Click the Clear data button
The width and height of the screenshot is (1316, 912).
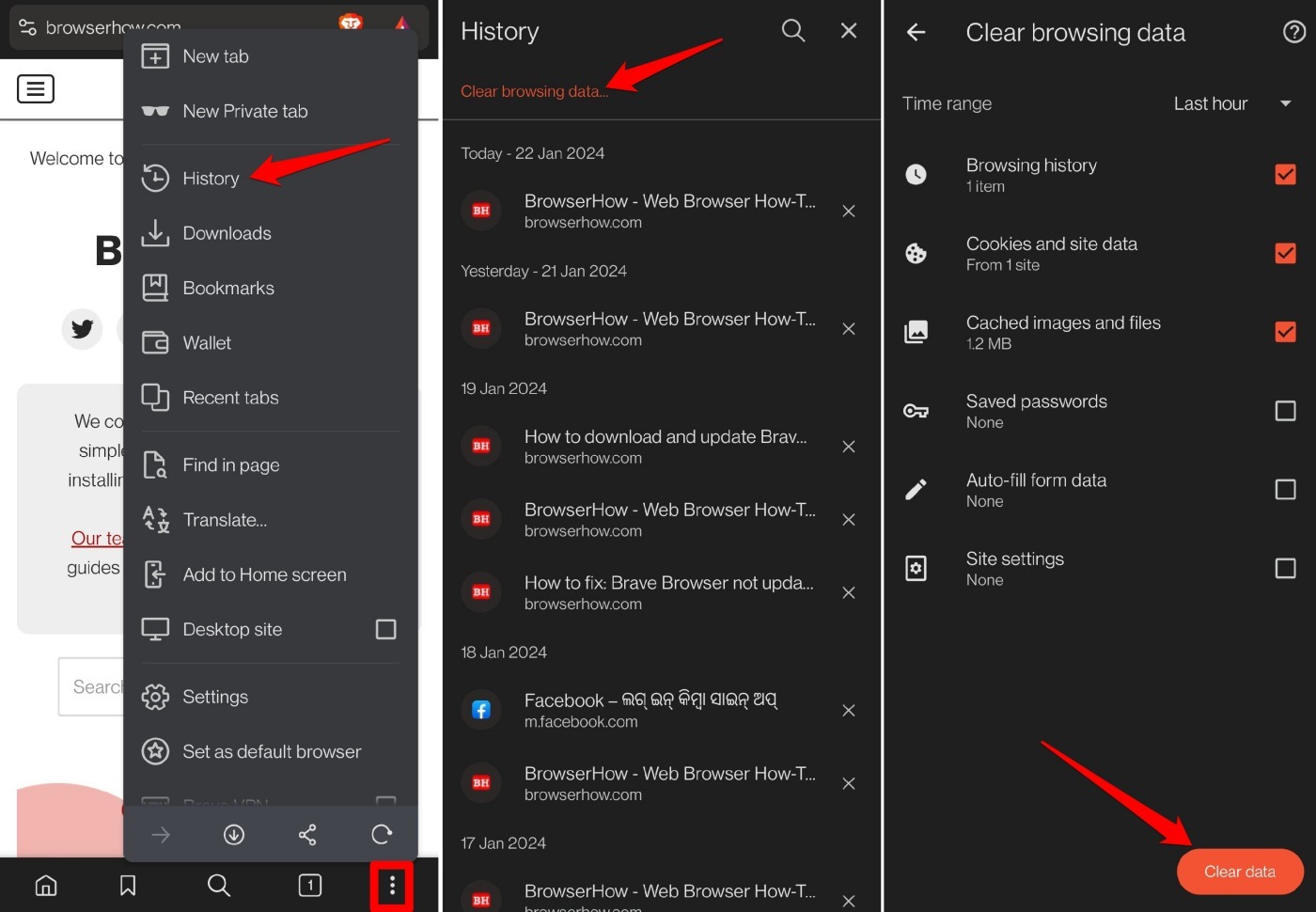pyautogui.click(x=1240, y=873)
